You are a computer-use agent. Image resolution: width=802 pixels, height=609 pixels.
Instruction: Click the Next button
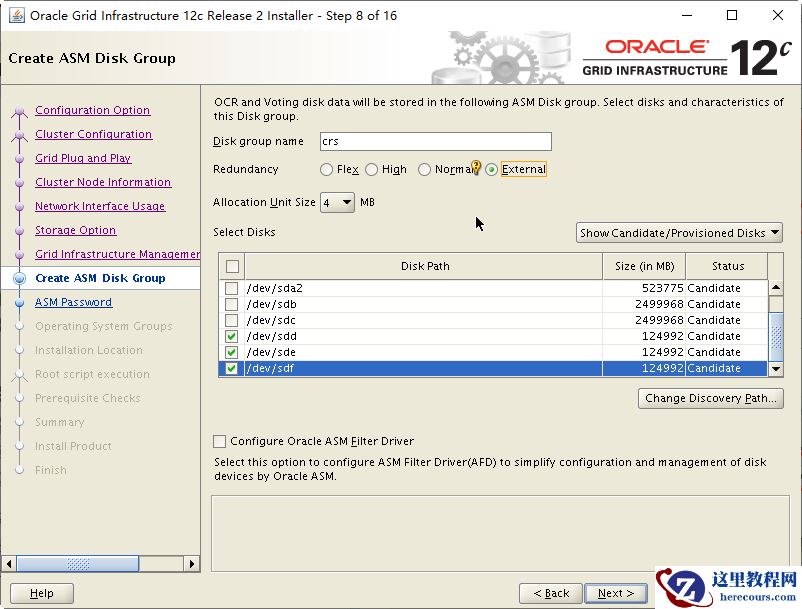(616, 593)
